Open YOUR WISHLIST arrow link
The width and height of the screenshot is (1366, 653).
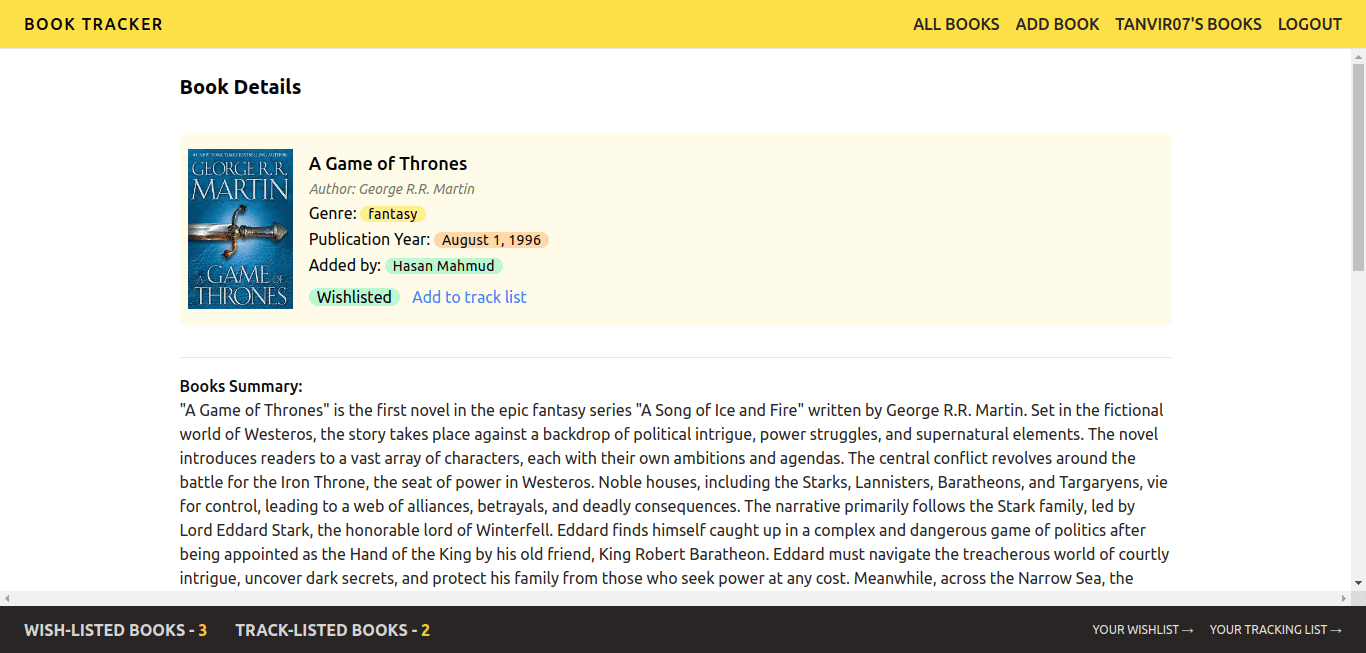[x=1143, y=630]
